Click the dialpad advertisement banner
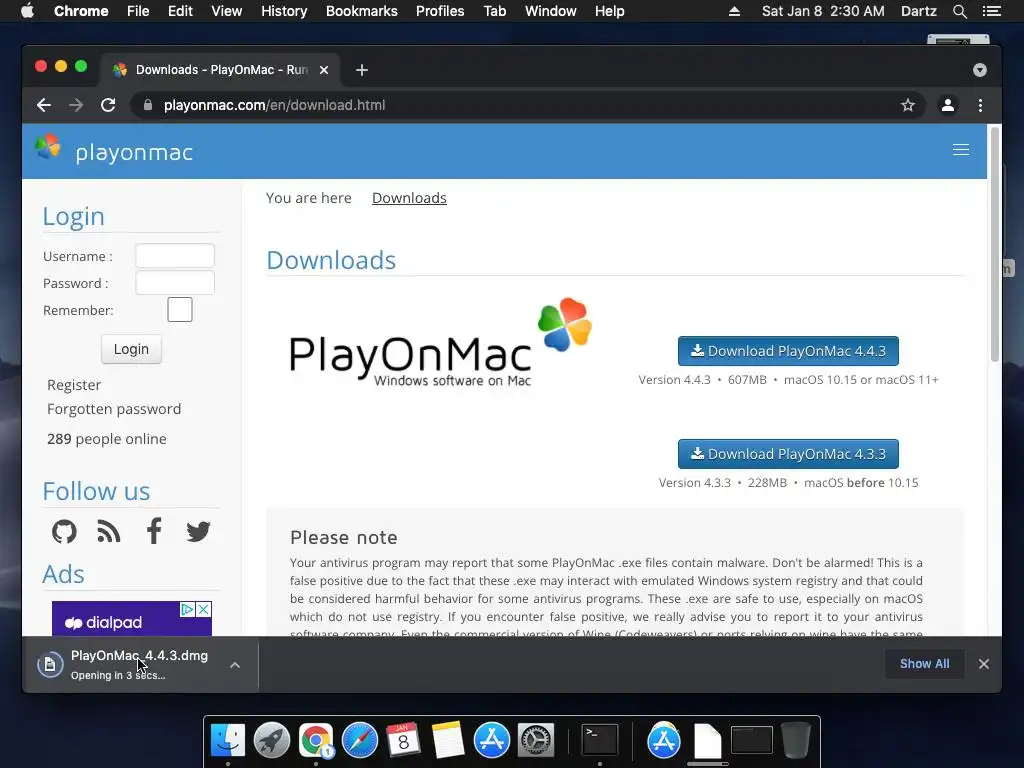The image size is (1024, 768). coord(132,618)
